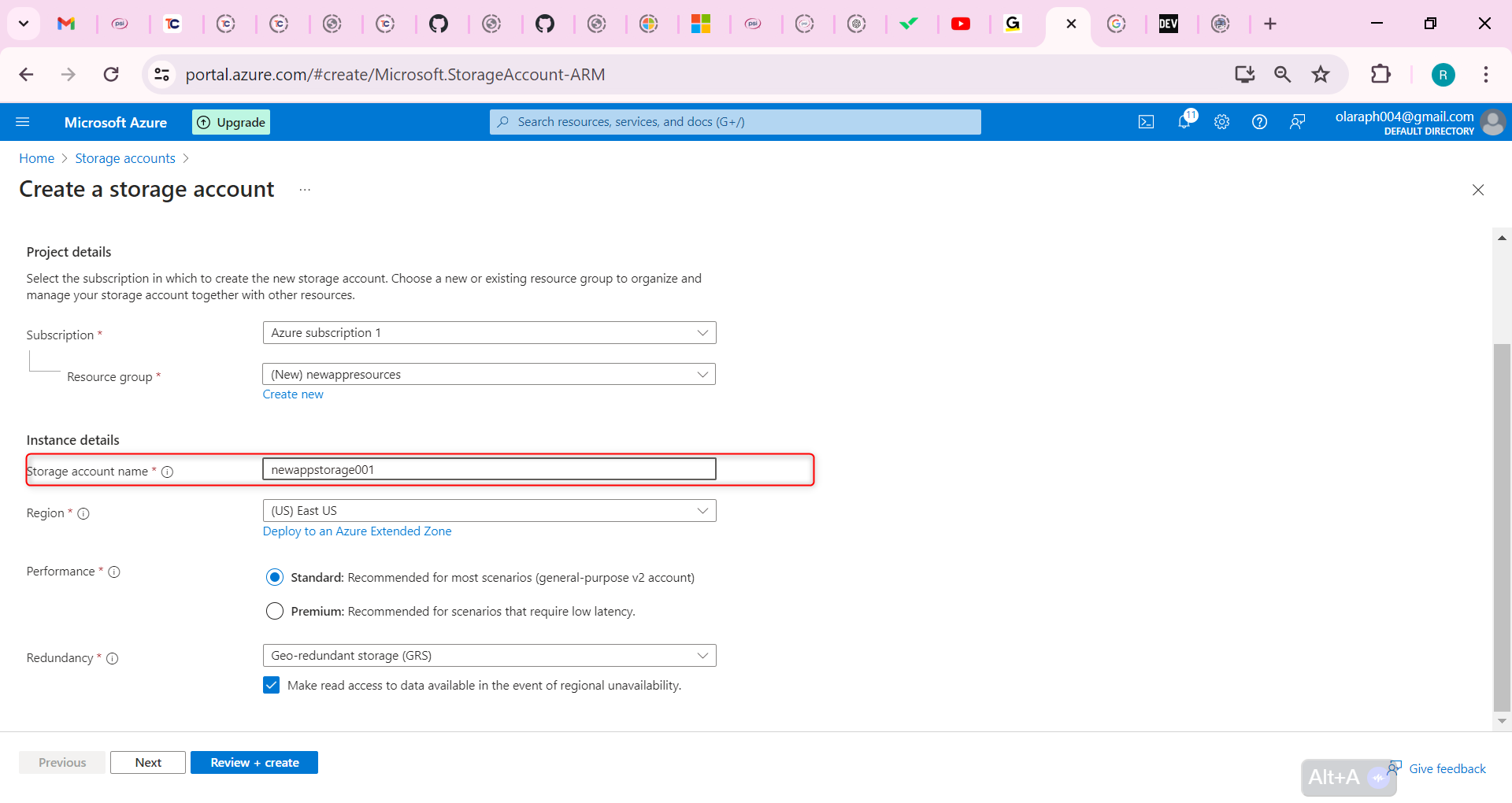Click the Previous button
The height and width of the screenshot is (803, 1512).
(62, 762)
